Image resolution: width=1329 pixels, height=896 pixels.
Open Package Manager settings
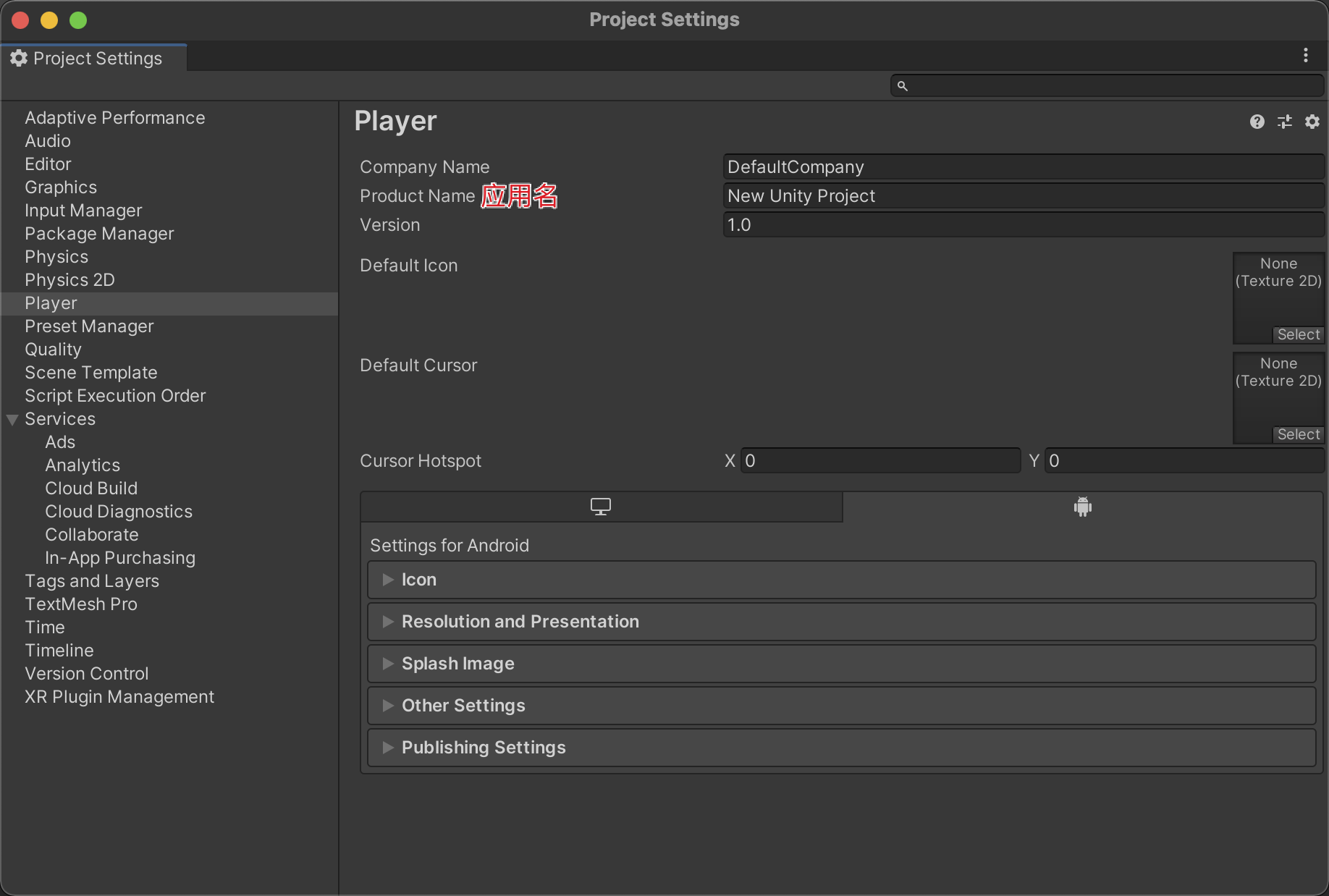coord(169,234)
